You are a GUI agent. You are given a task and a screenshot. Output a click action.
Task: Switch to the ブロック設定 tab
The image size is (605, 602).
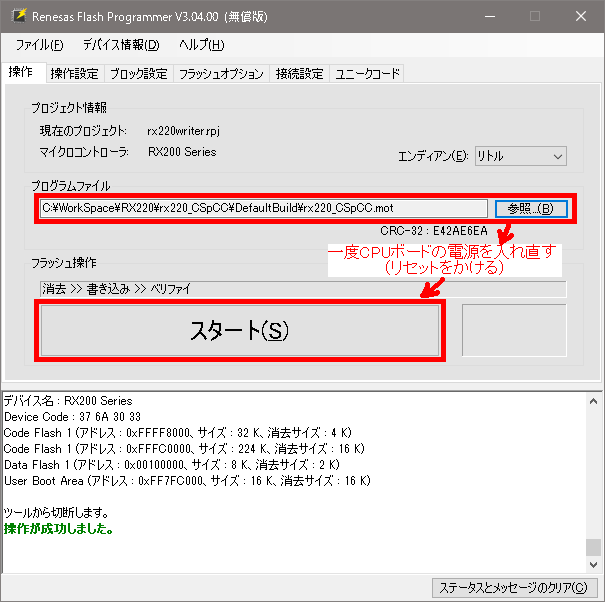139,73
